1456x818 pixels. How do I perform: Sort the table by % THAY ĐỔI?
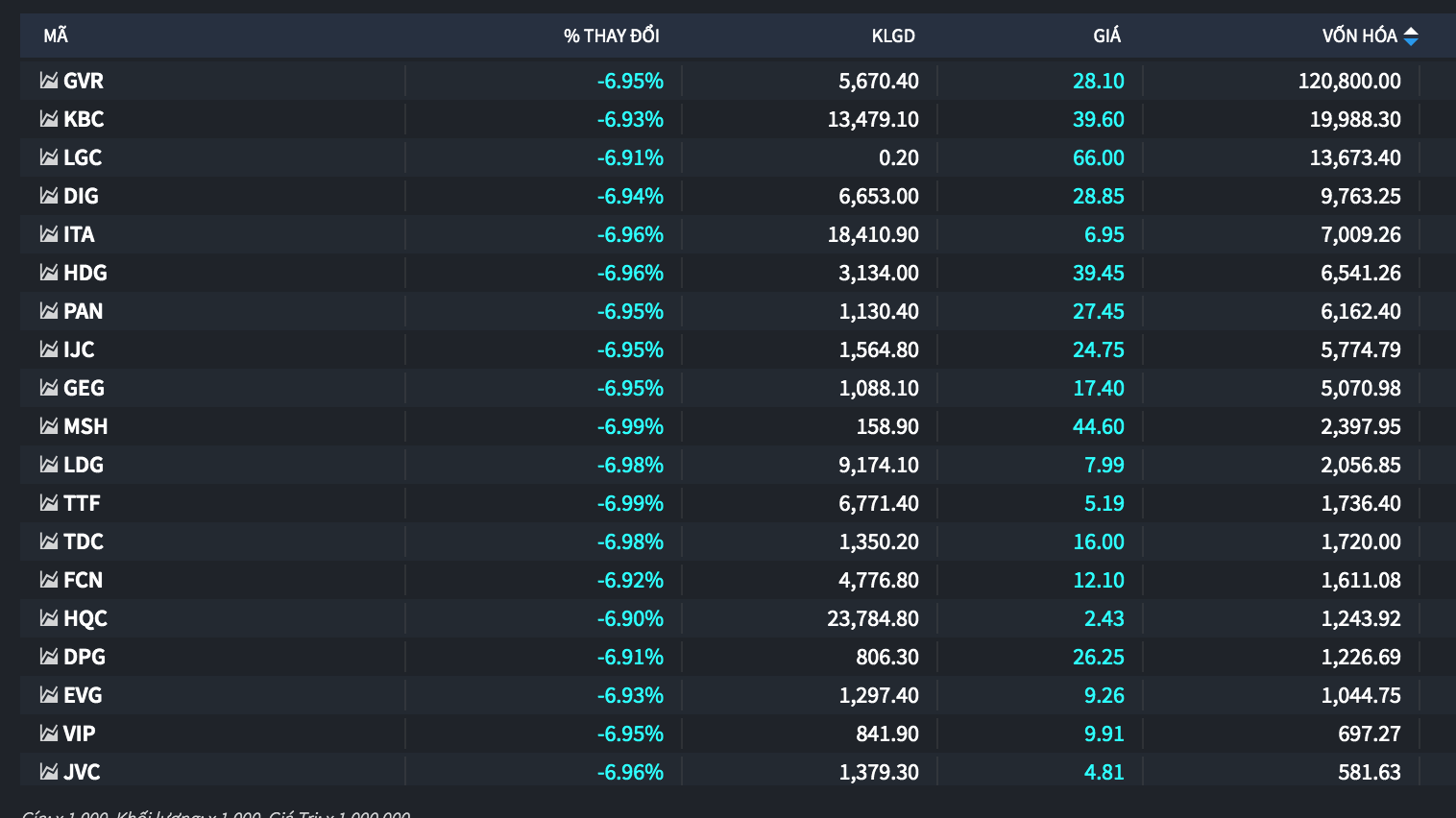click(x=611, y=36)
